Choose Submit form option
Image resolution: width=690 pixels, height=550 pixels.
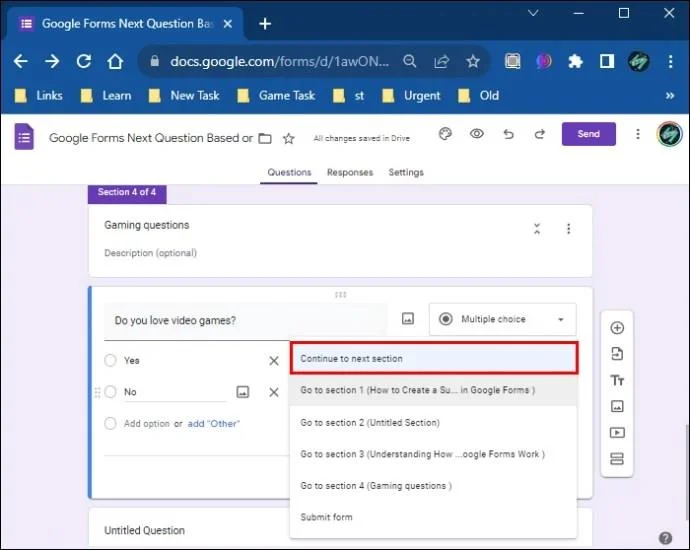coord(434,517)
